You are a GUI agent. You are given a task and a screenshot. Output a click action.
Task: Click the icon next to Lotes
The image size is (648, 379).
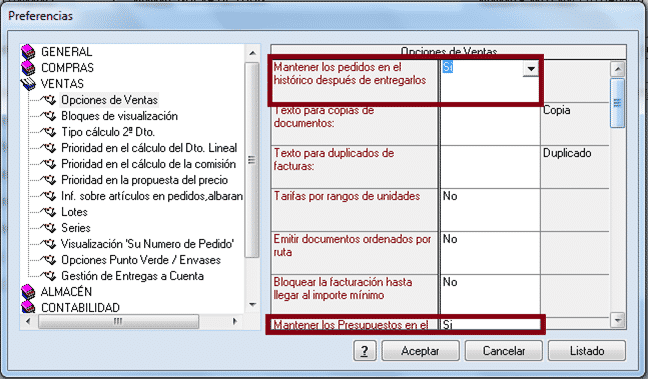click(49, 212)
